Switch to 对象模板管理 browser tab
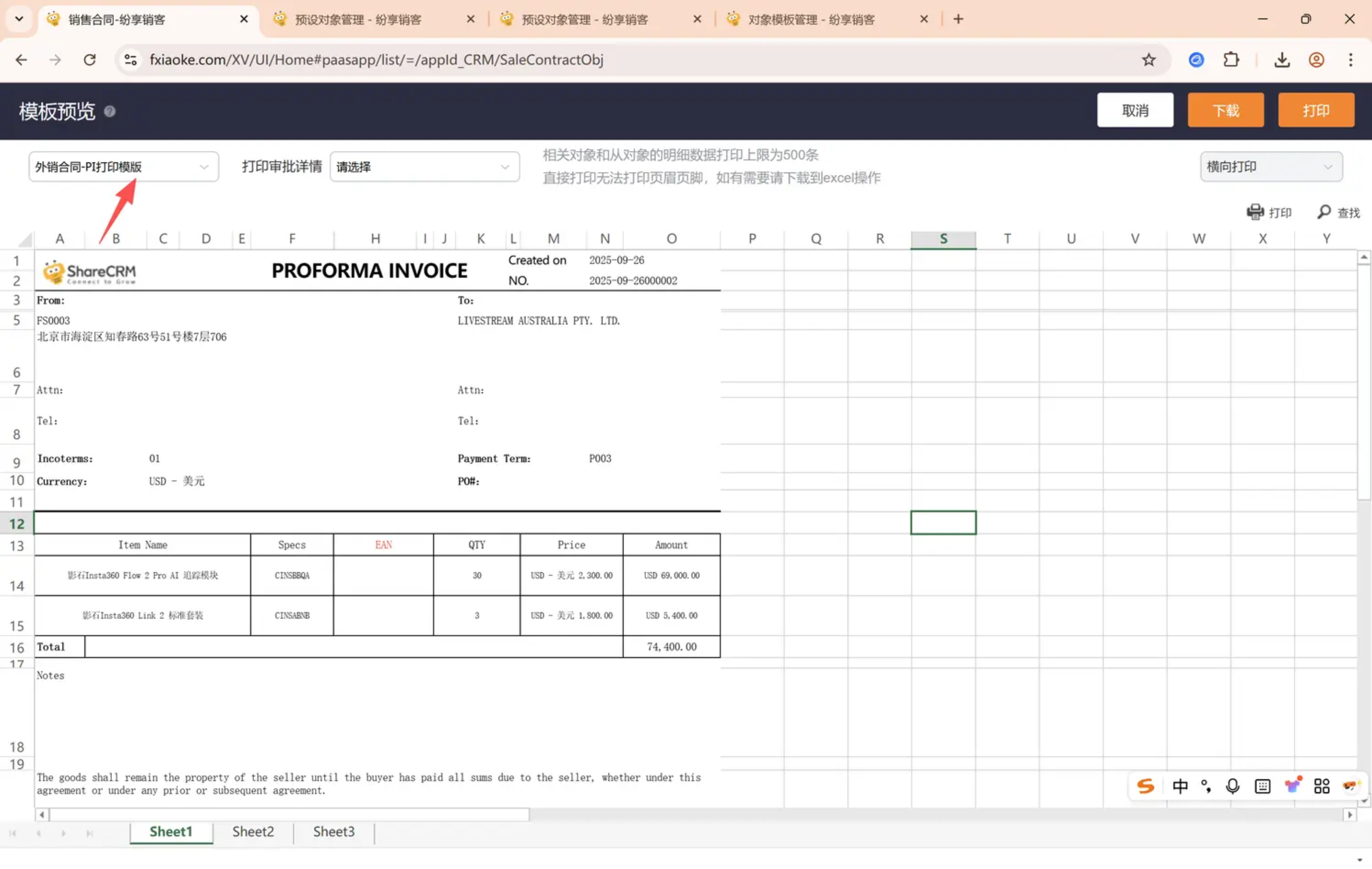This screenshot has height=869, width=1372. tap(810, 20)
